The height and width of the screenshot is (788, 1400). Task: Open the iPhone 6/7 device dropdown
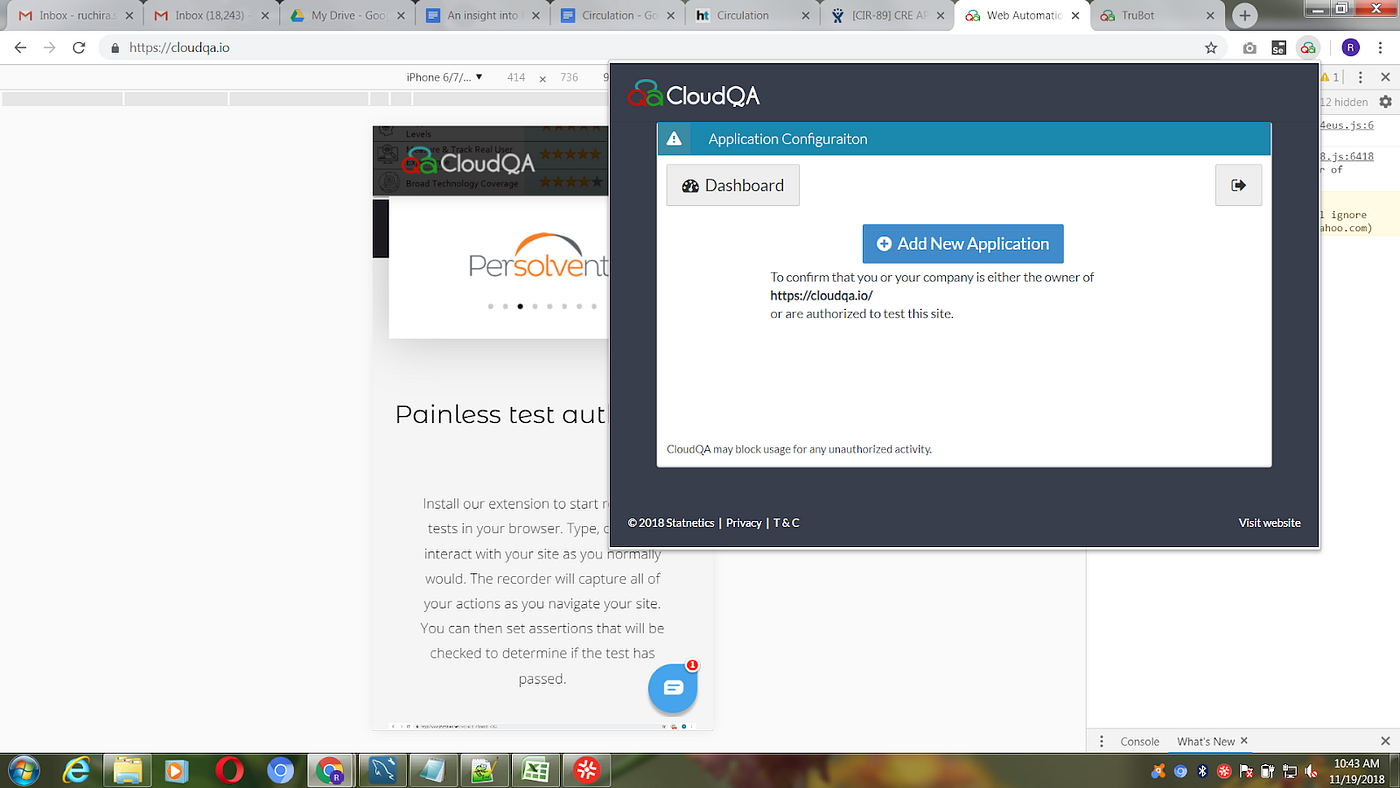pos(444,77)
